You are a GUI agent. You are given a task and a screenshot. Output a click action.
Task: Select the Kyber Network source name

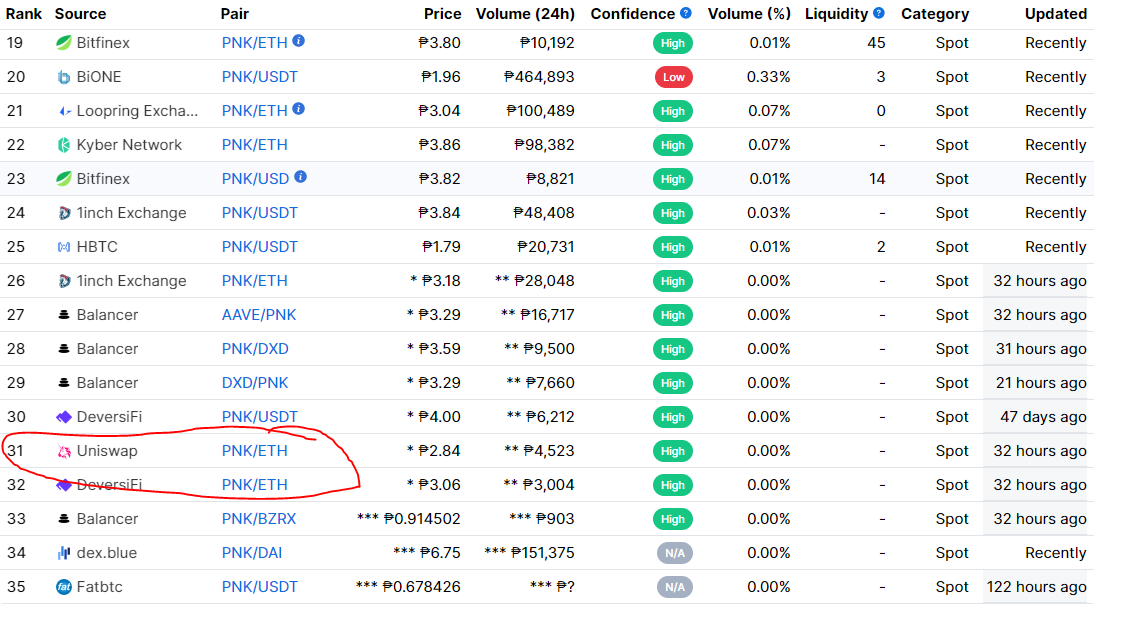(x=129, y=145)
